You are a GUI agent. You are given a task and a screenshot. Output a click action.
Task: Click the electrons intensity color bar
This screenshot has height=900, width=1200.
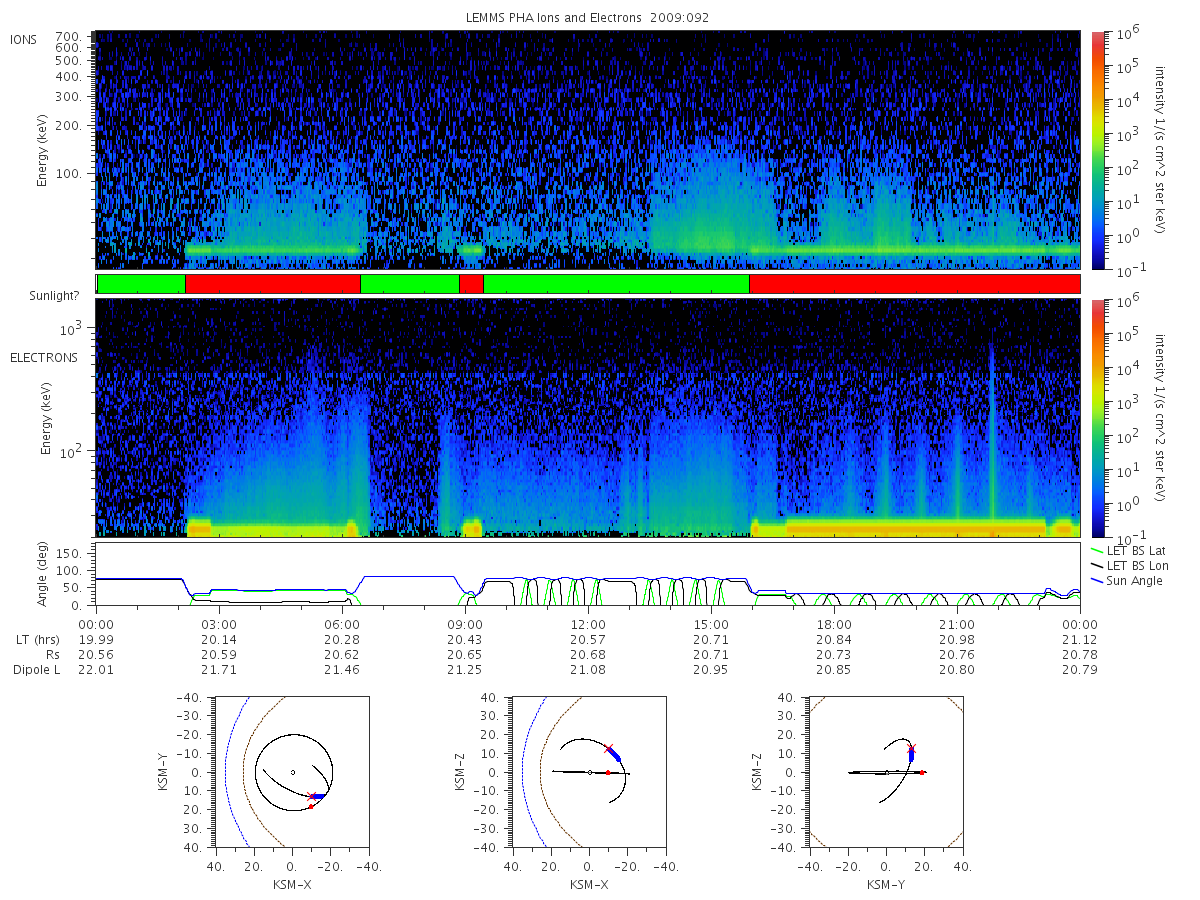(1097, 418)
